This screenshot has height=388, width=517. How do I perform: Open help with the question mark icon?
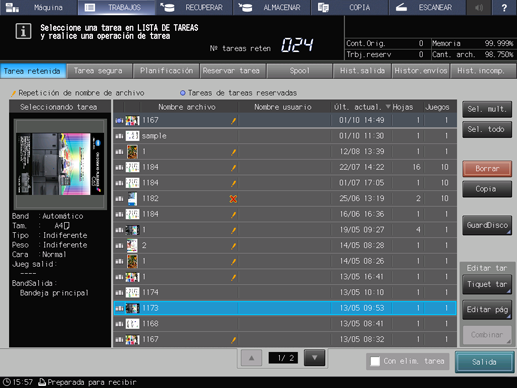[504, 7]
